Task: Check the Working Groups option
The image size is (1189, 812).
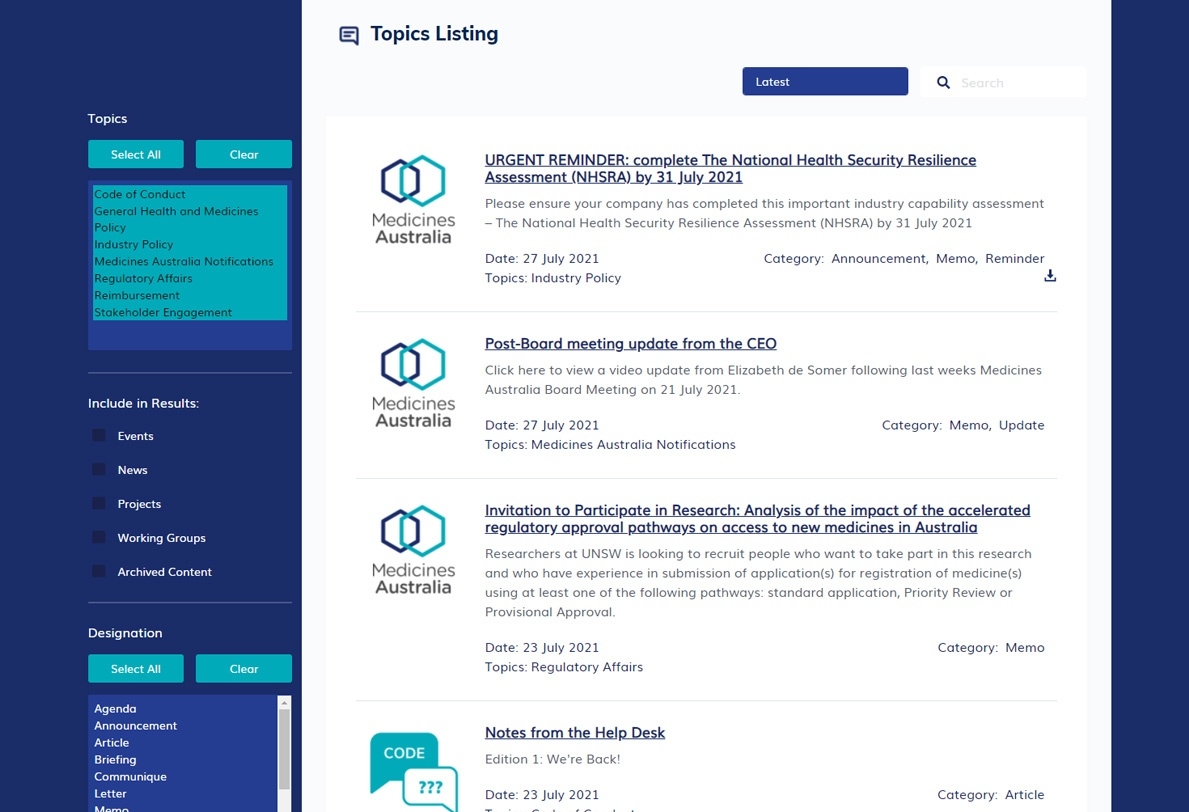Action: pos(99,538)
